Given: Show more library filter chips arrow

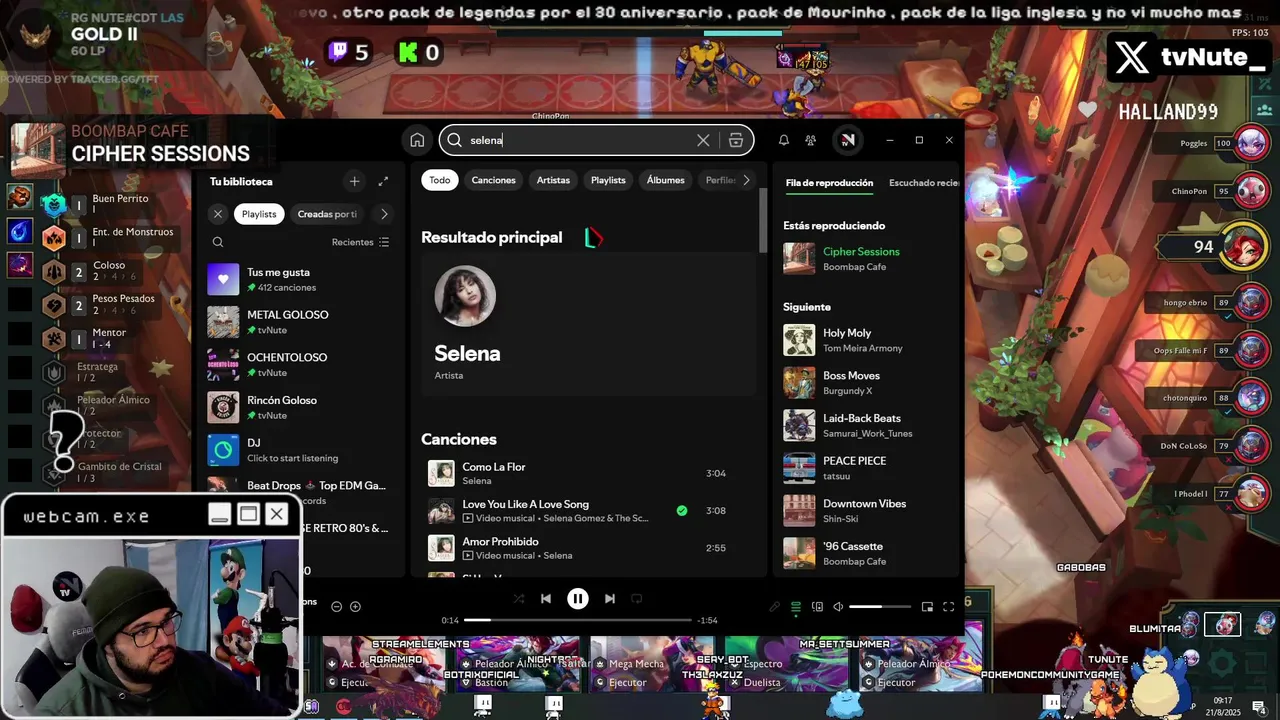Looking at the screenshot, I should (x=384, y=214).
